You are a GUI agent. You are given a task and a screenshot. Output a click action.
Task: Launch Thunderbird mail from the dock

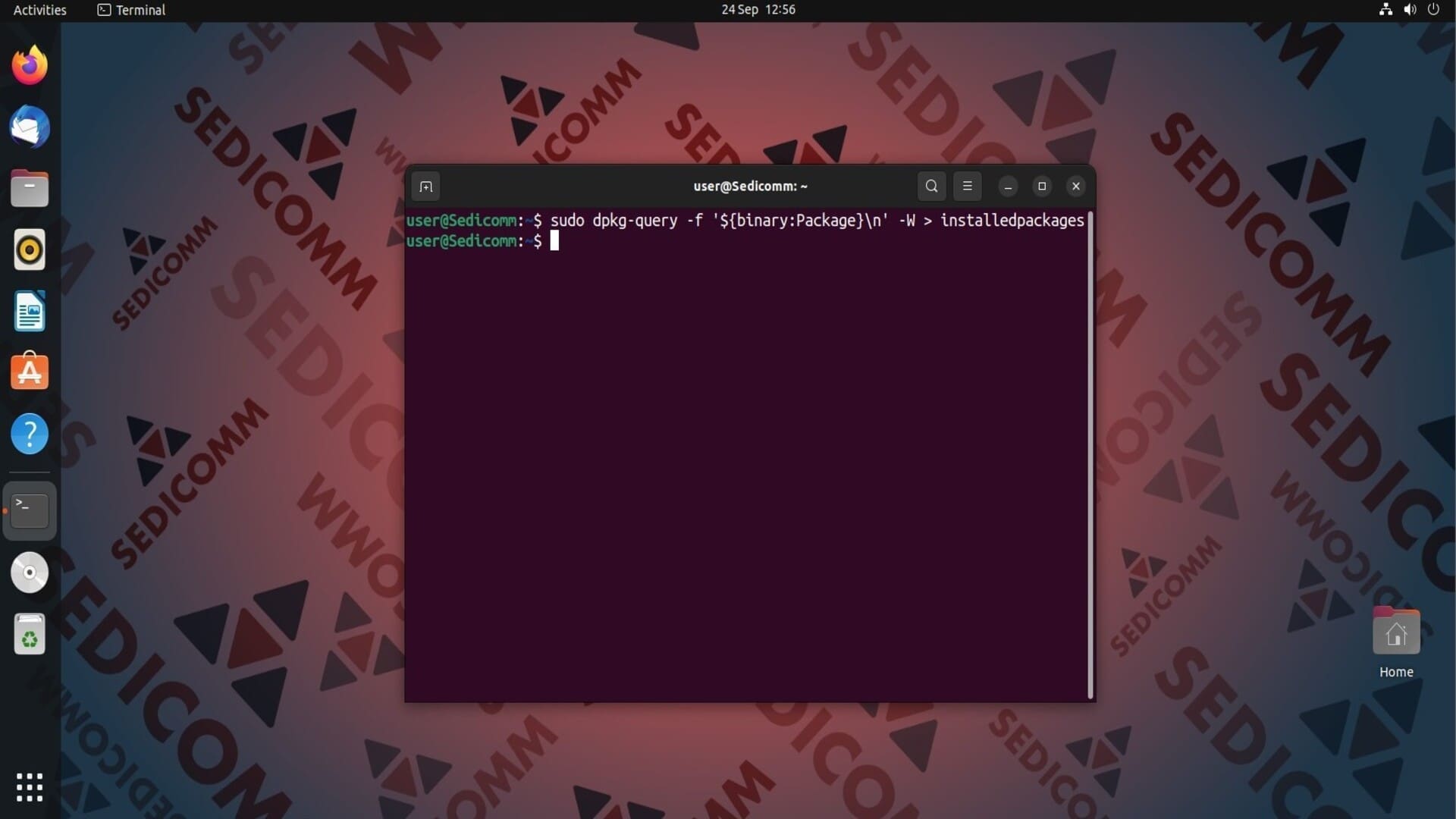point(30,127)
